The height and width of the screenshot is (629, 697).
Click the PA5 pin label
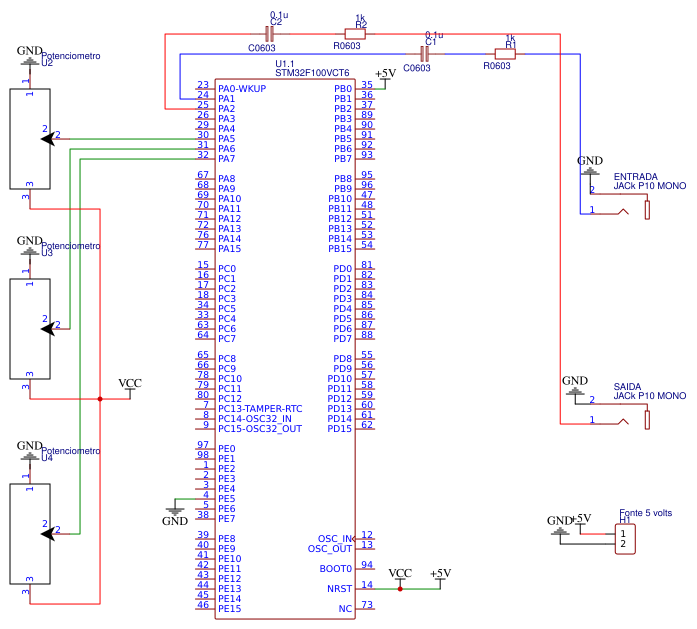click(x=226, y=139)
